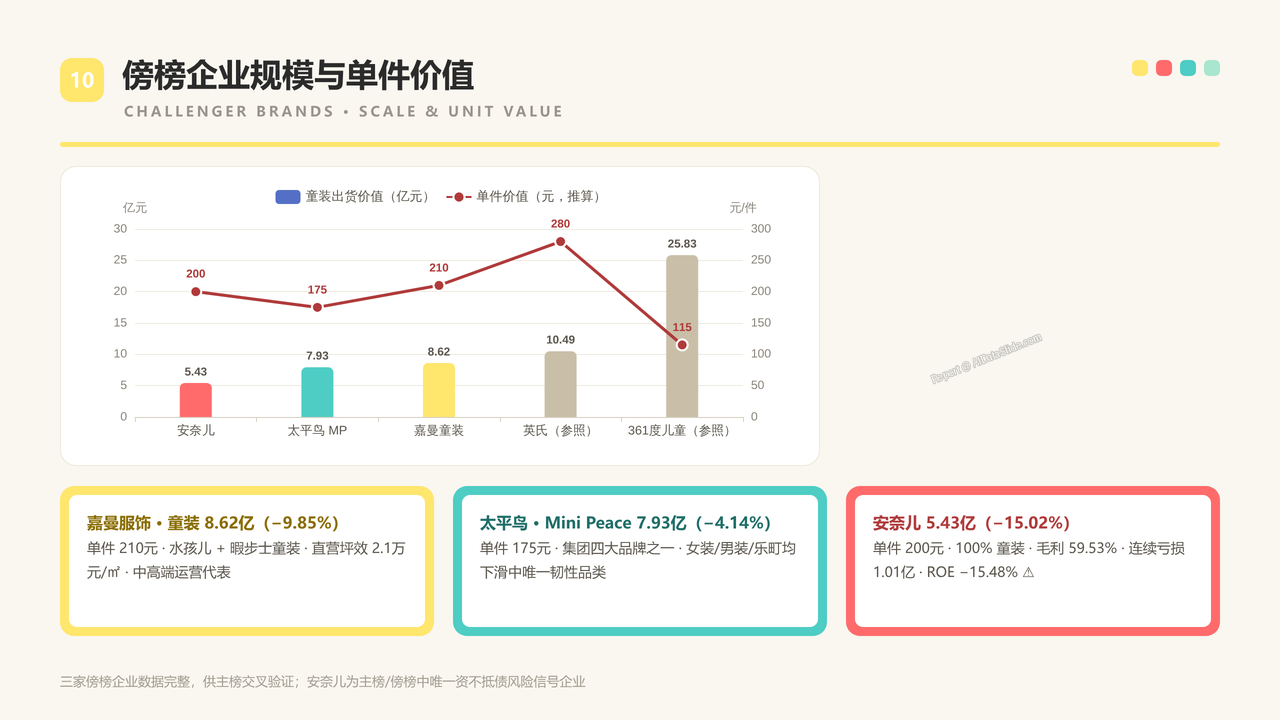Click the card heading 安奈儿 5.43亿
The width and height of the screenshot is (1280, 720).
(972, 523)
